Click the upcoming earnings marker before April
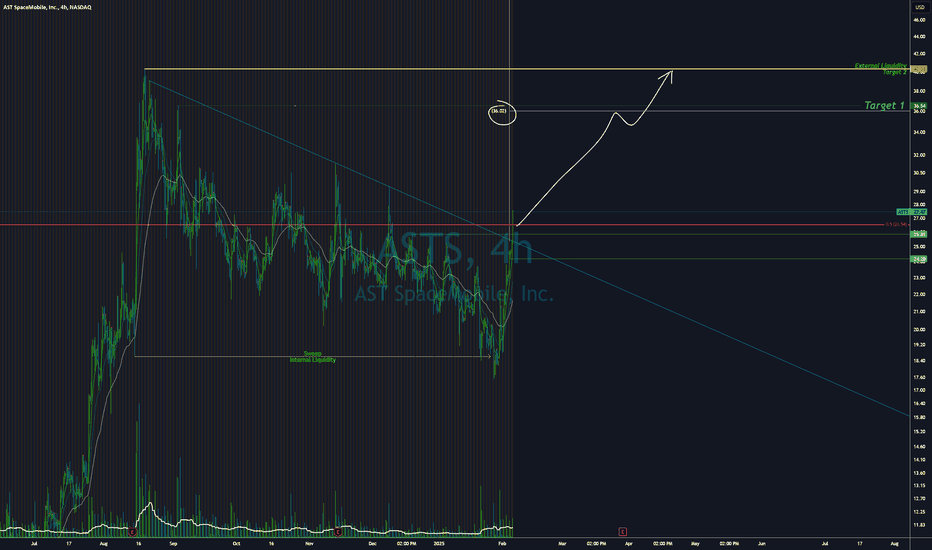Screen dimensions: 932x550 coord(622,532)
